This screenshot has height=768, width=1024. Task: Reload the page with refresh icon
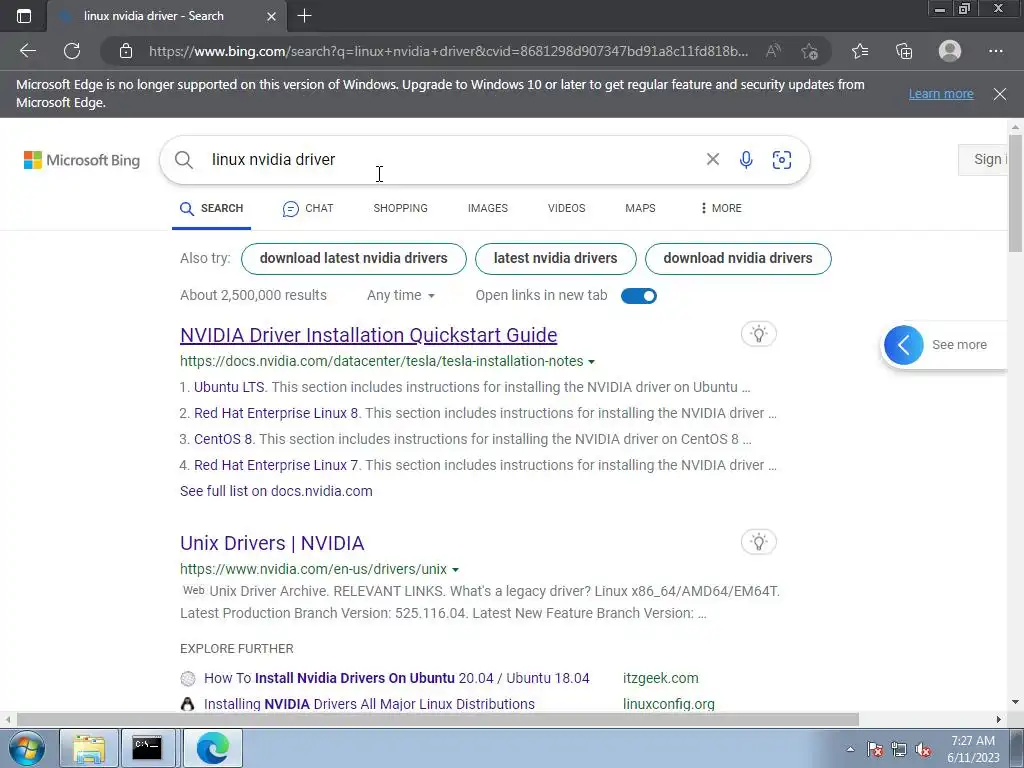tap(72, 51)
